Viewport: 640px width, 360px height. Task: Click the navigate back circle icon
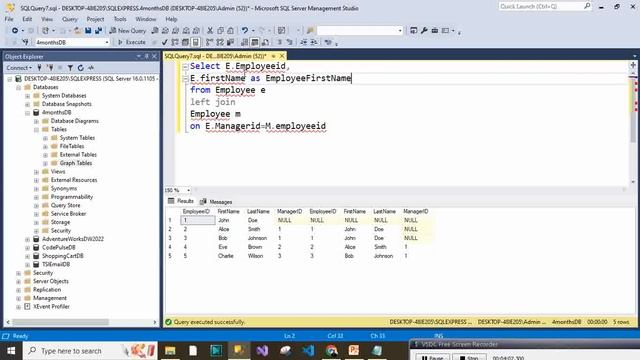(15, 31)
